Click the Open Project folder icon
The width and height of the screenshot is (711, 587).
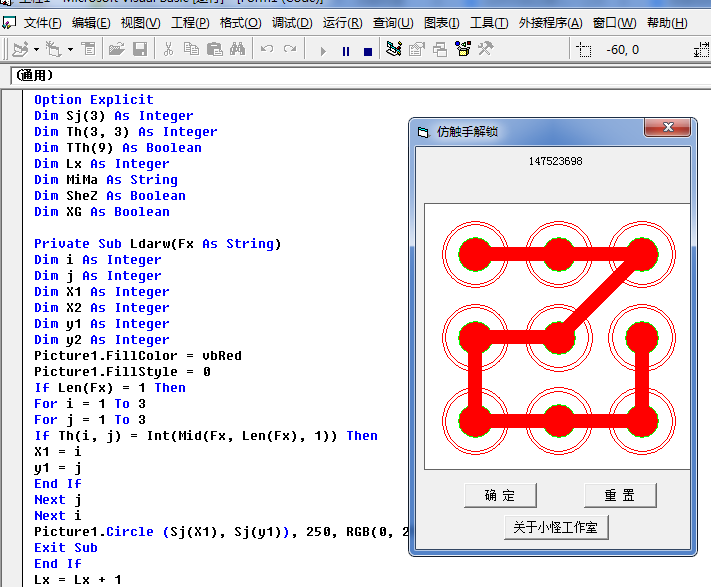tap(116, 49)
